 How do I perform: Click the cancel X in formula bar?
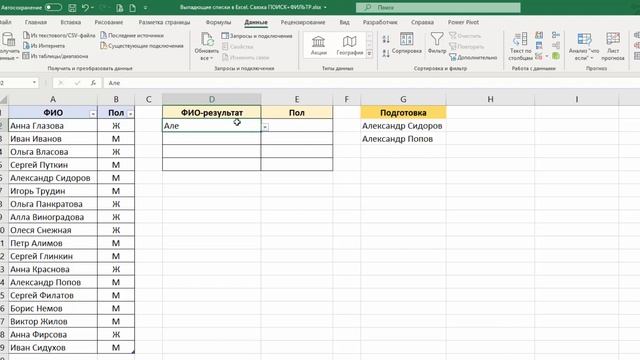pos(61,83)
